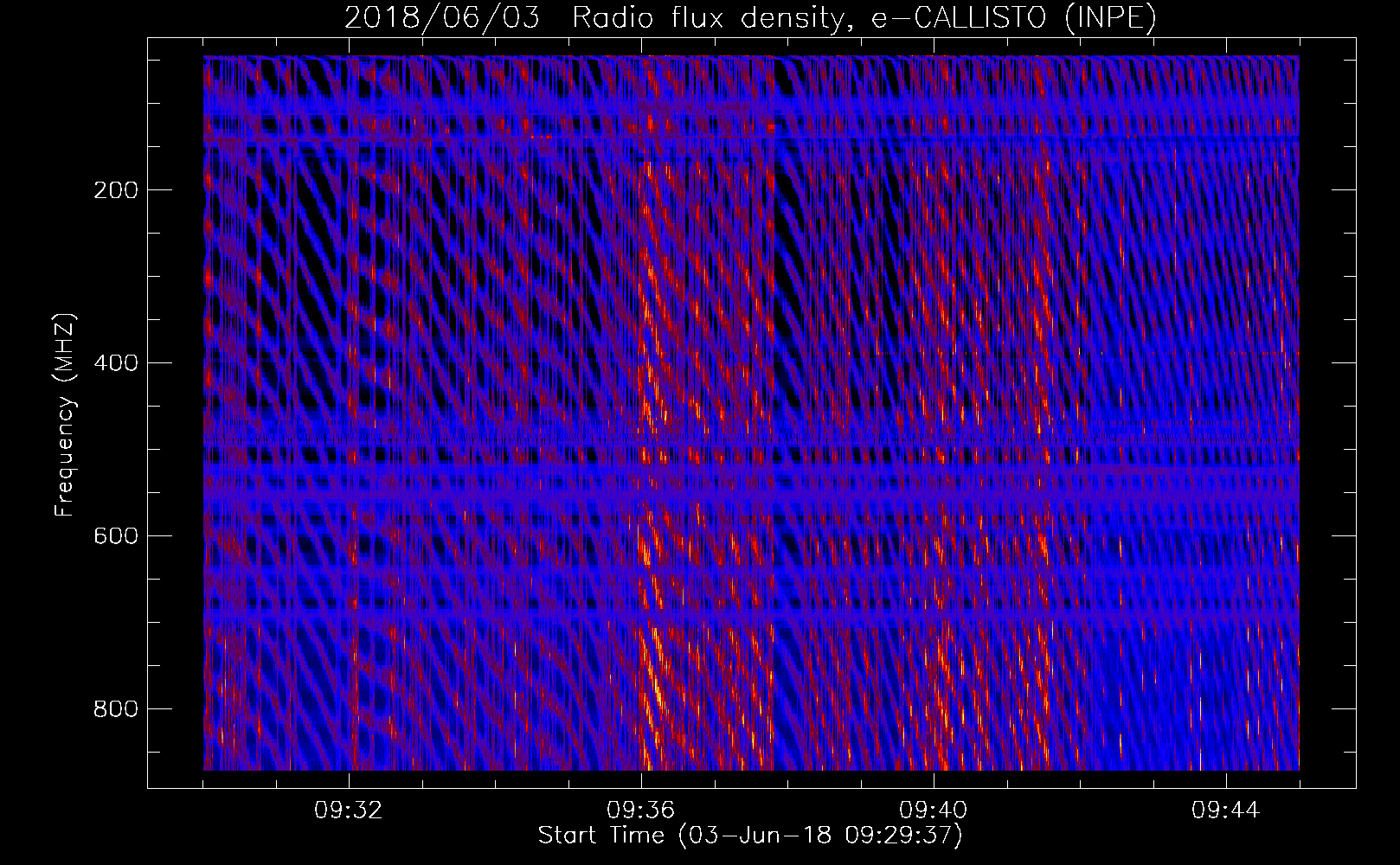Click the 09:32 time tick label
Screen dimensions: 1400x865
(x=349, y=811)
